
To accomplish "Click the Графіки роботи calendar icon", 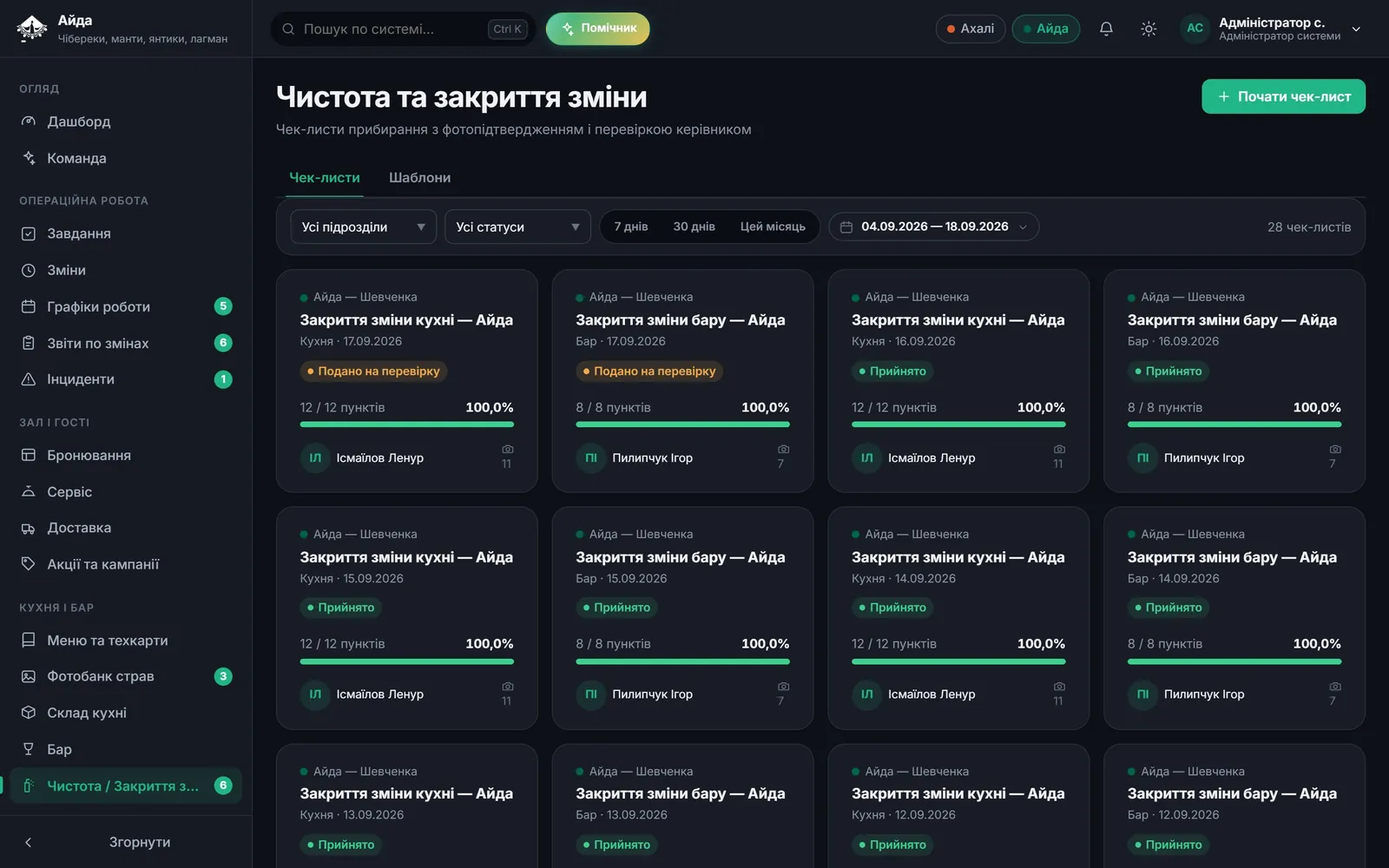I will [29, 306].
